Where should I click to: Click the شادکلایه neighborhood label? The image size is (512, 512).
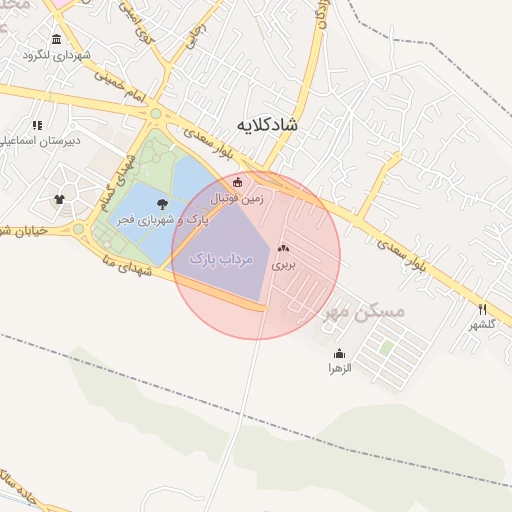click(267, 126)
